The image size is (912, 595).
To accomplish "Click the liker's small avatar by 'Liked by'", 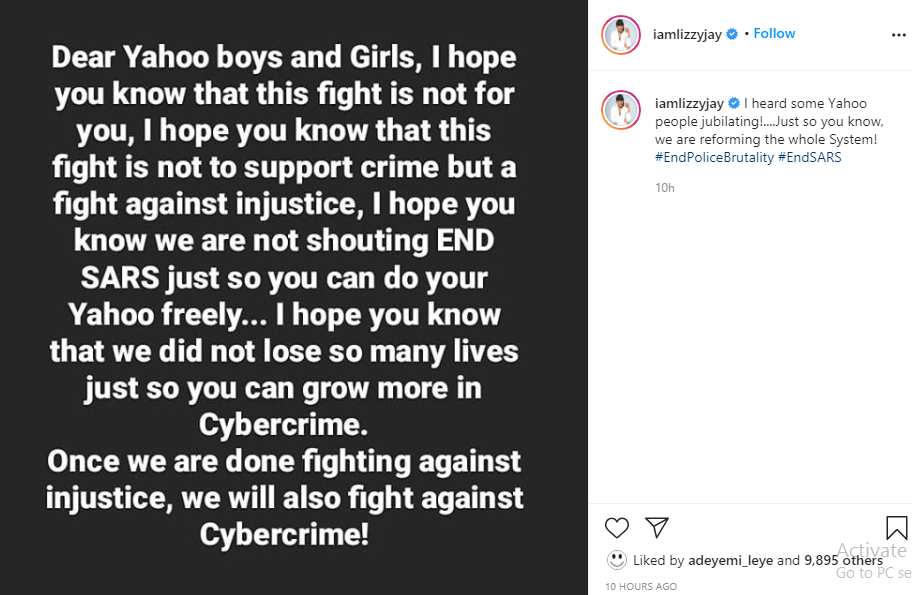I will [x=617, y=560].
